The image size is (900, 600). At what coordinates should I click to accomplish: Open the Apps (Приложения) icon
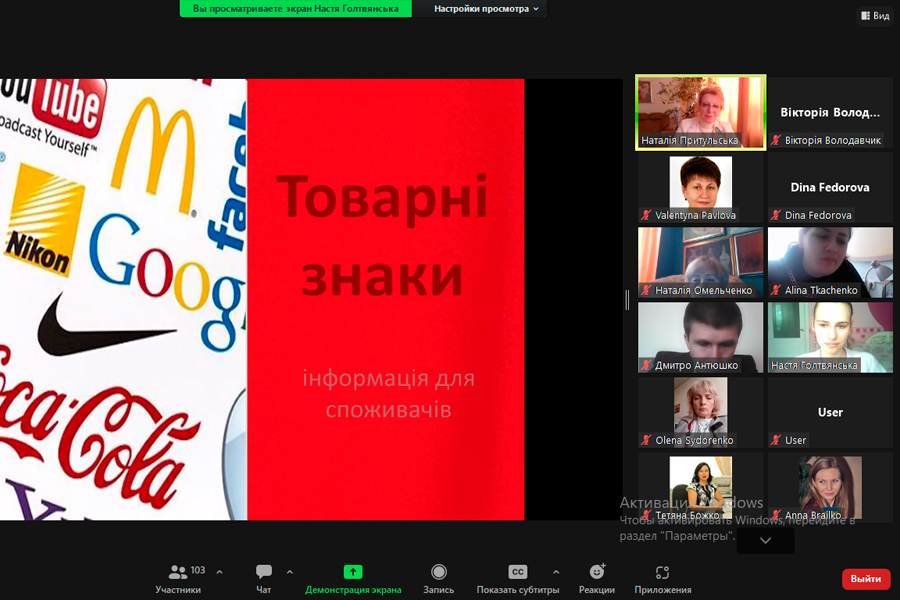[662, 572]
